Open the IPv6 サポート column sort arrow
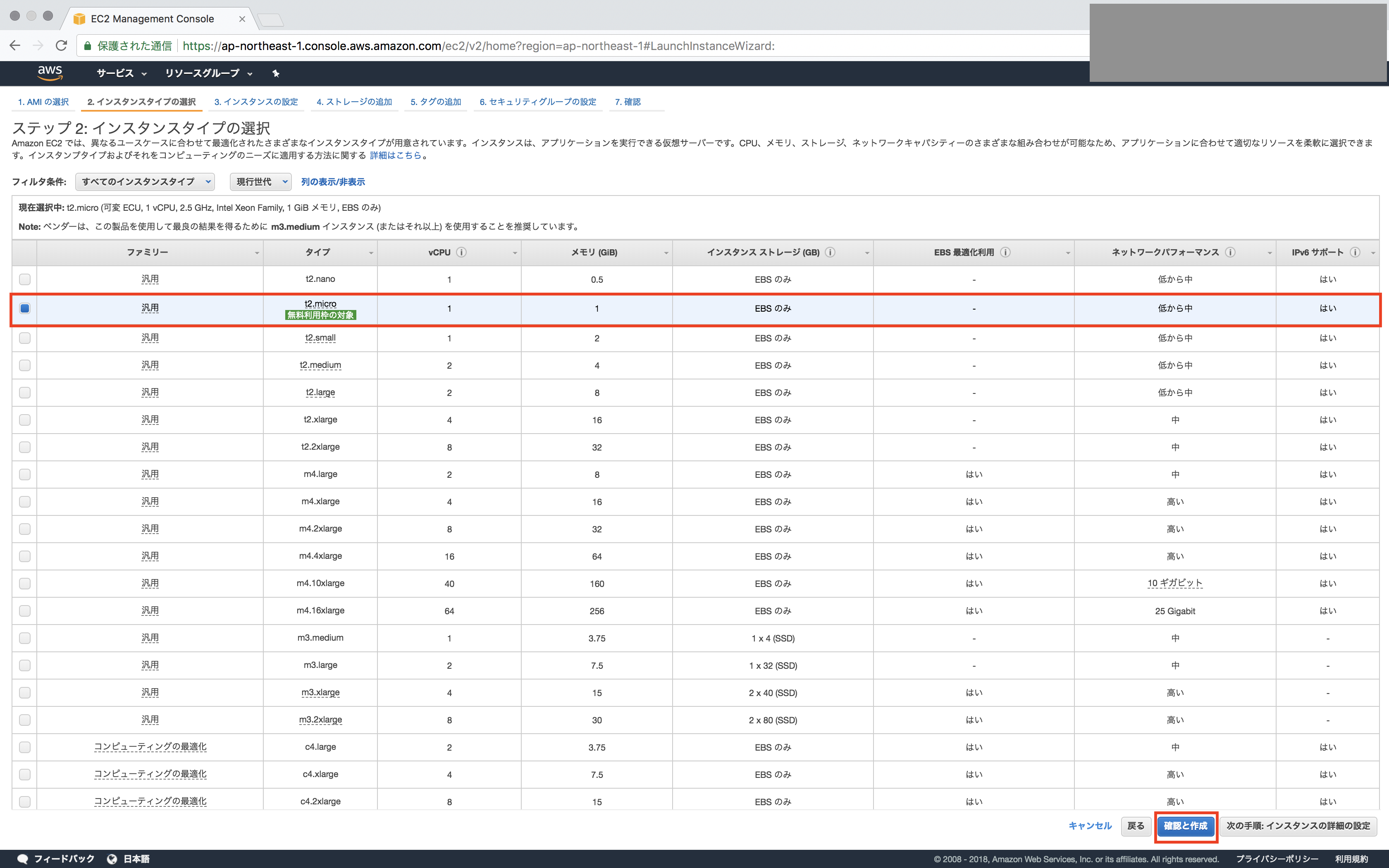The image size is (1389, 868). (x=1373, y=253)
